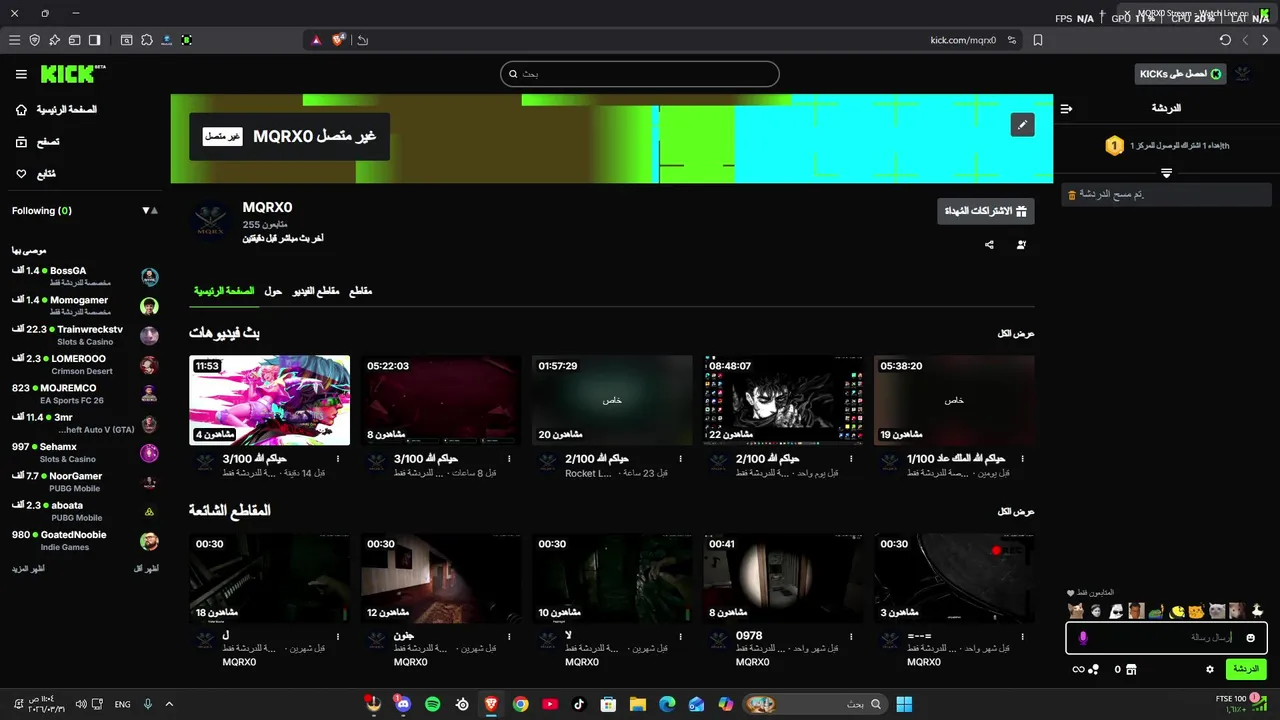This screenshot has width=1280, height=720.
Task: Open the chat shop store icon
Action: click(x=1131, y=669)
